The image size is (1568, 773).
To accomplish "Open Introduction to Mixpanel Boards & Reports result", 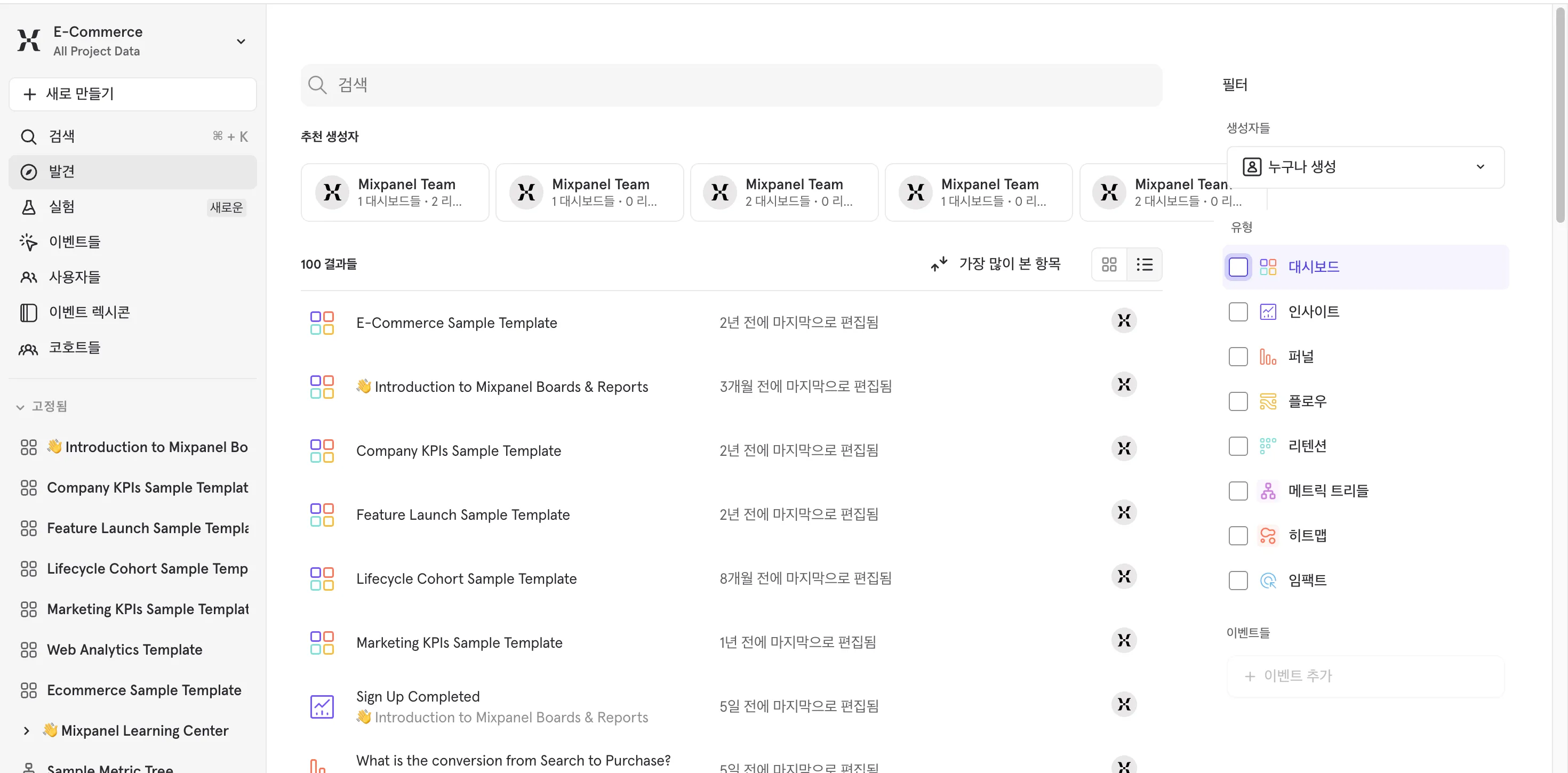I will 502,386.
